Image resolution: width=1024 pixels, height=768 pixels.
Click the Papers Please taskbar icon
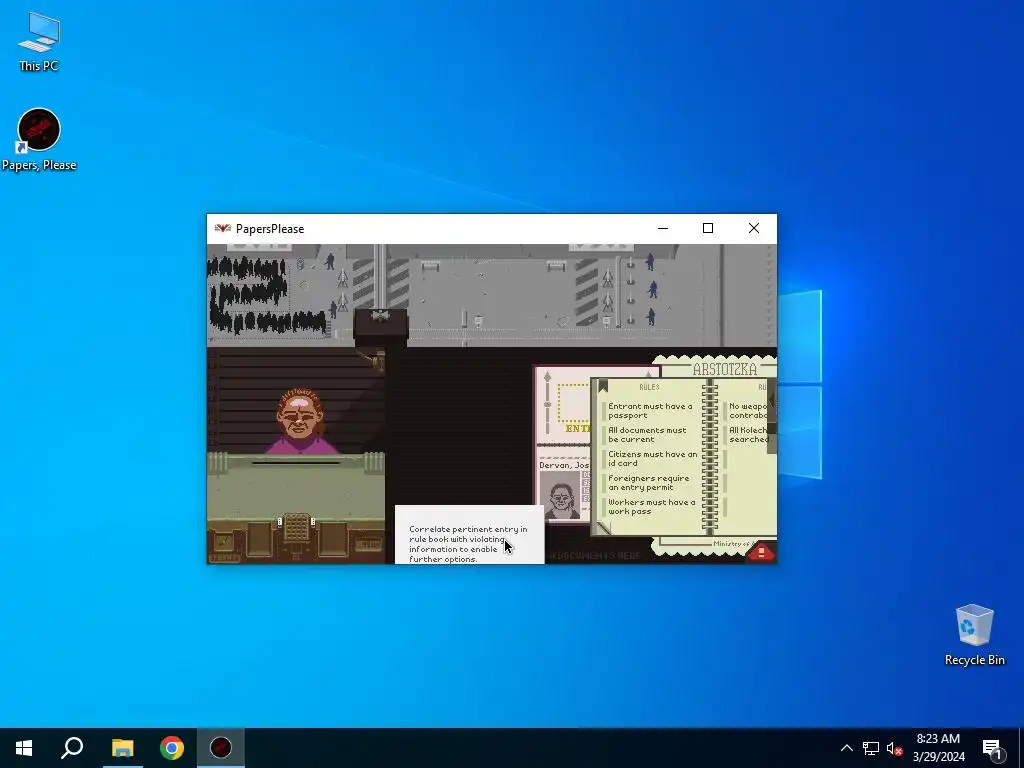tap(221, 748)
